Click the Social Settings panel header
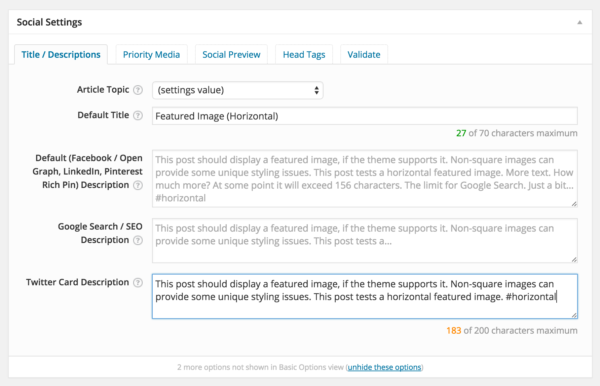The height and width of the screenshot is (386, 600). (300, 22)
